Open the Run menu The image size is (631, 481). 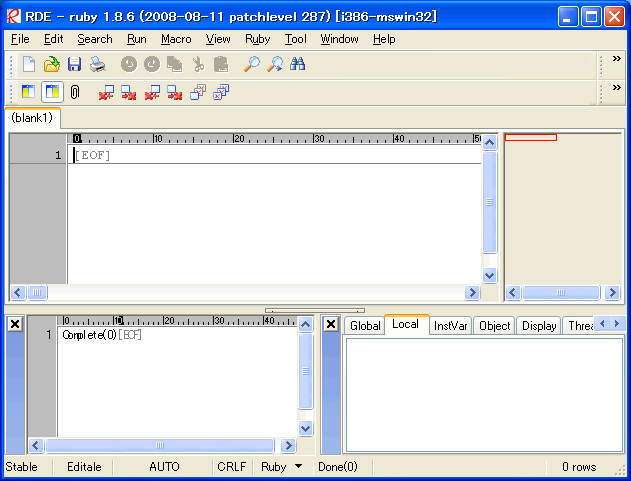click(137, 39)
